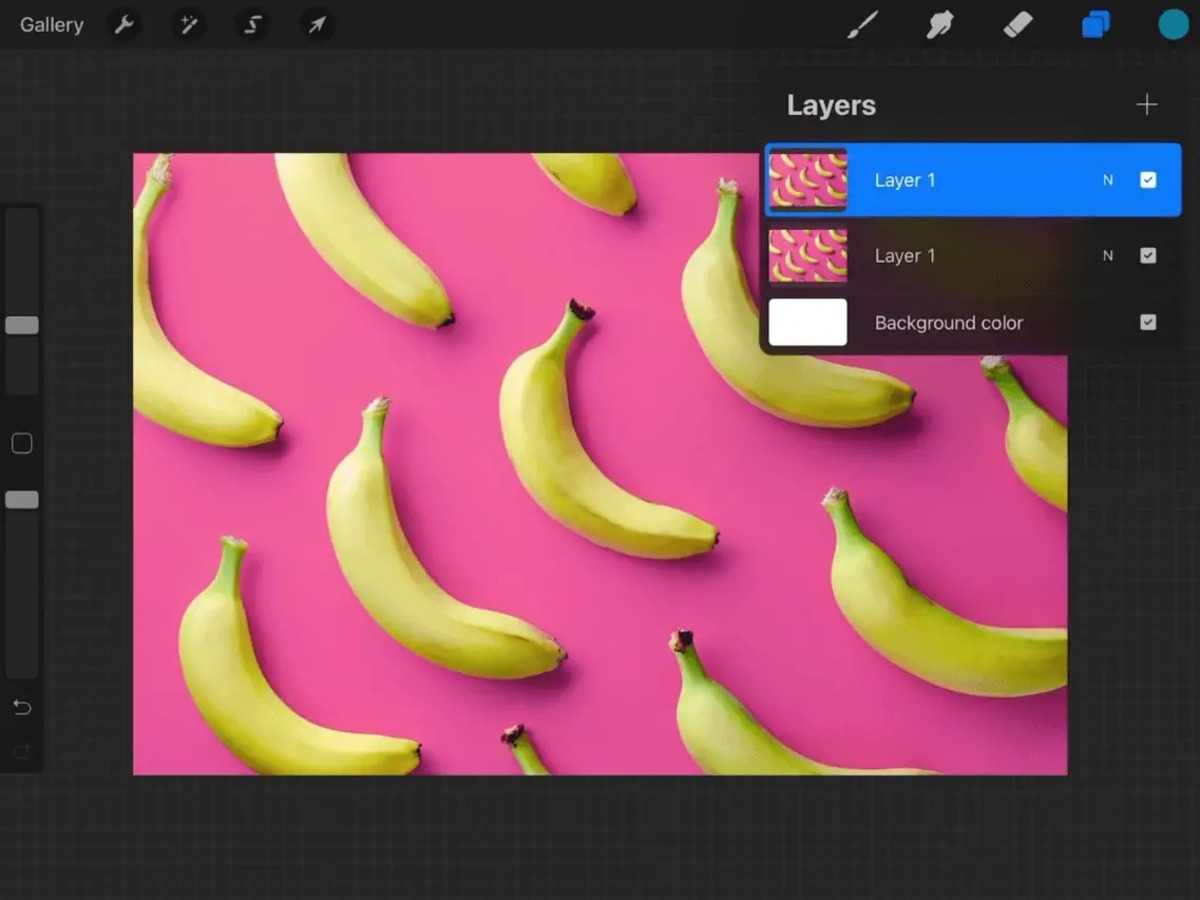Pick the Smudge tool

pos(940,24)
